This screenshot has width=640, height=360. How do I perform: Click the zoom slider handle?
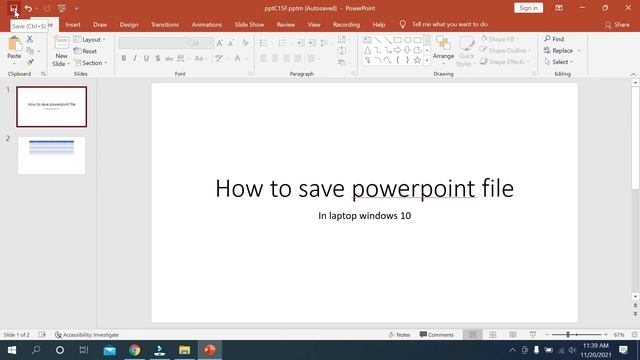point(568,335)
